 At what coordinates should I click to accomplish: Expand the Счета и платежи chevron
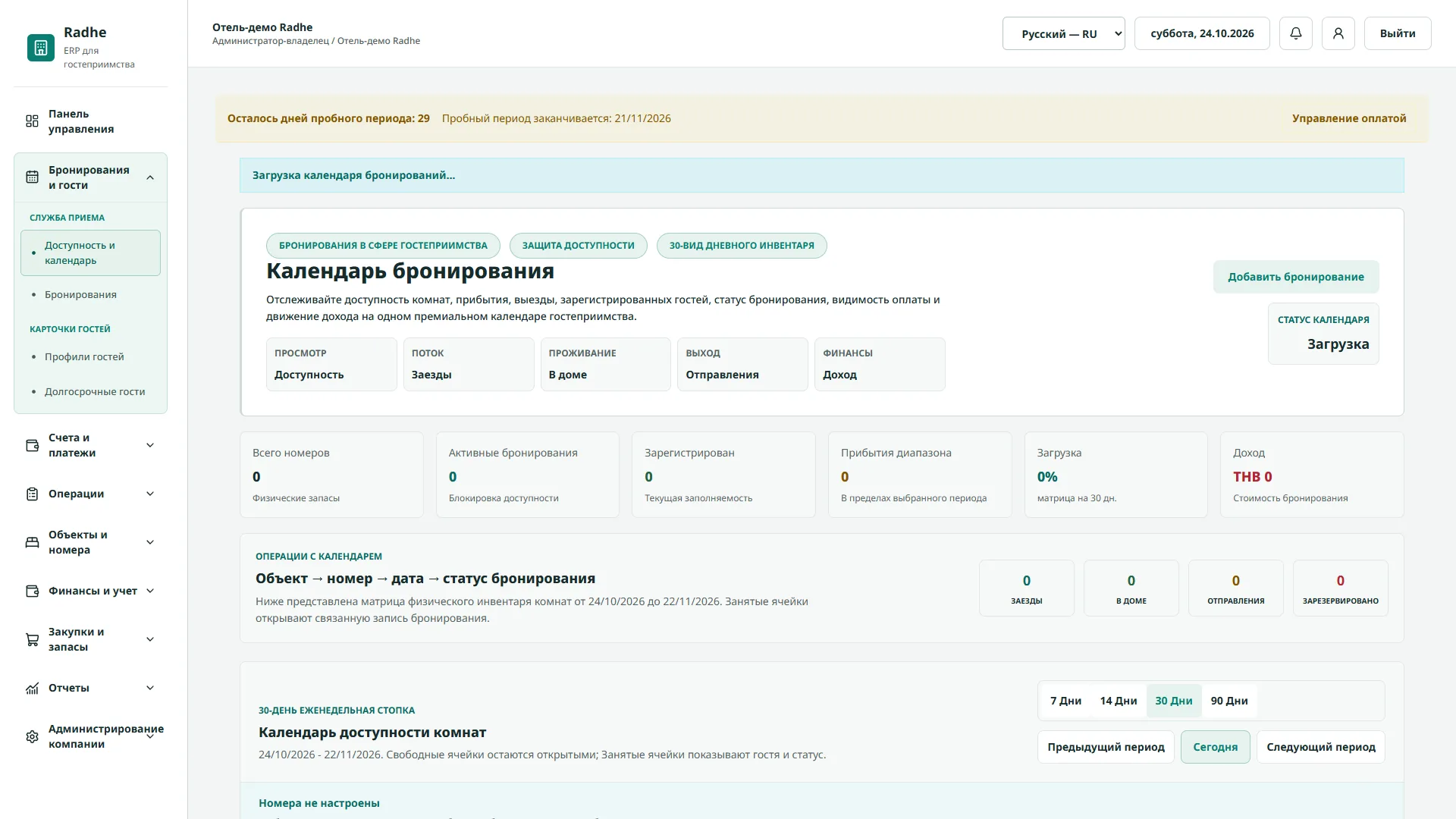[150, 445]
